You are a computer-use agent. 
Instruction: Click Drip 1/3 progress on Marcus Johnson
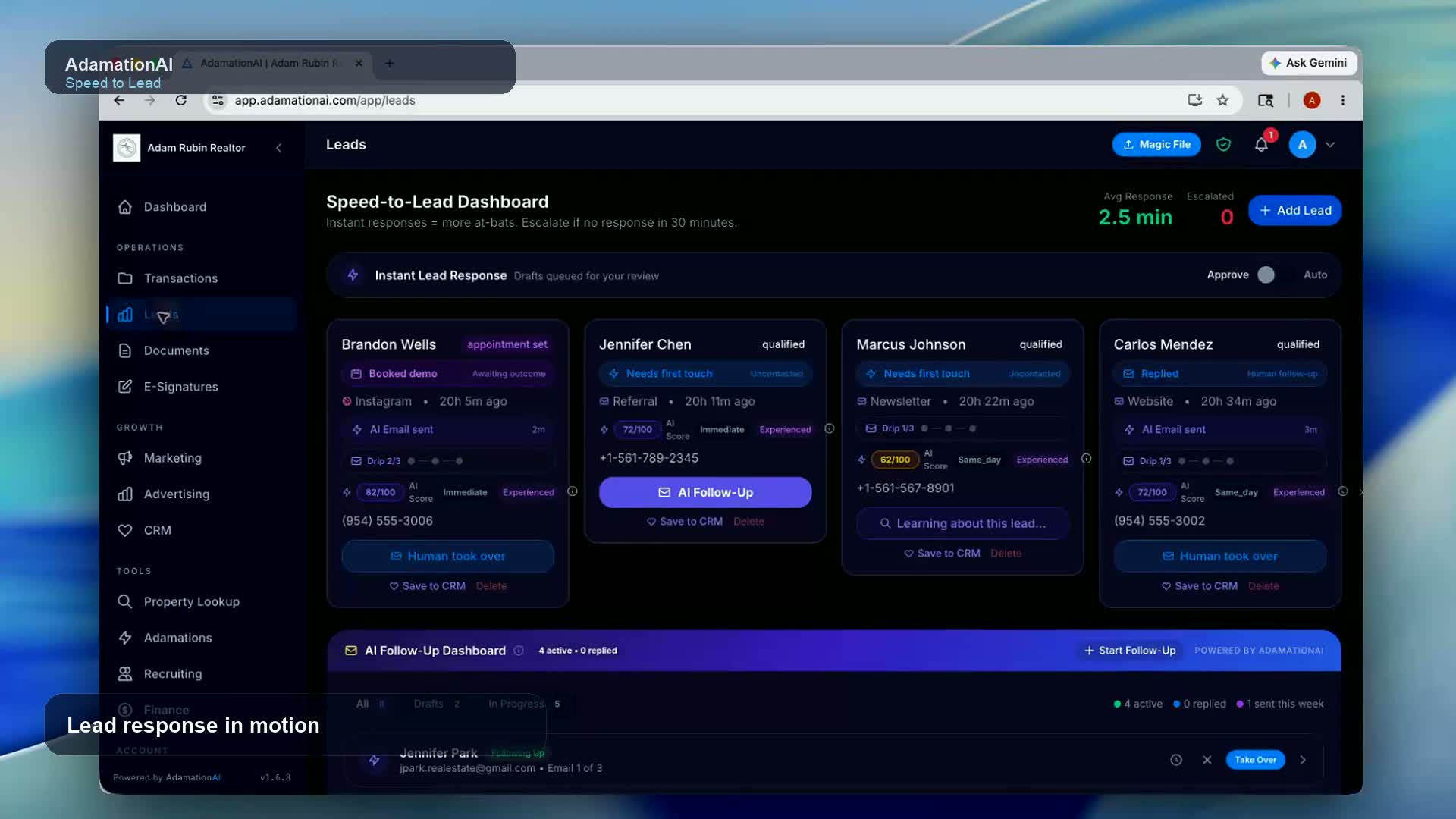click(963, 428)
